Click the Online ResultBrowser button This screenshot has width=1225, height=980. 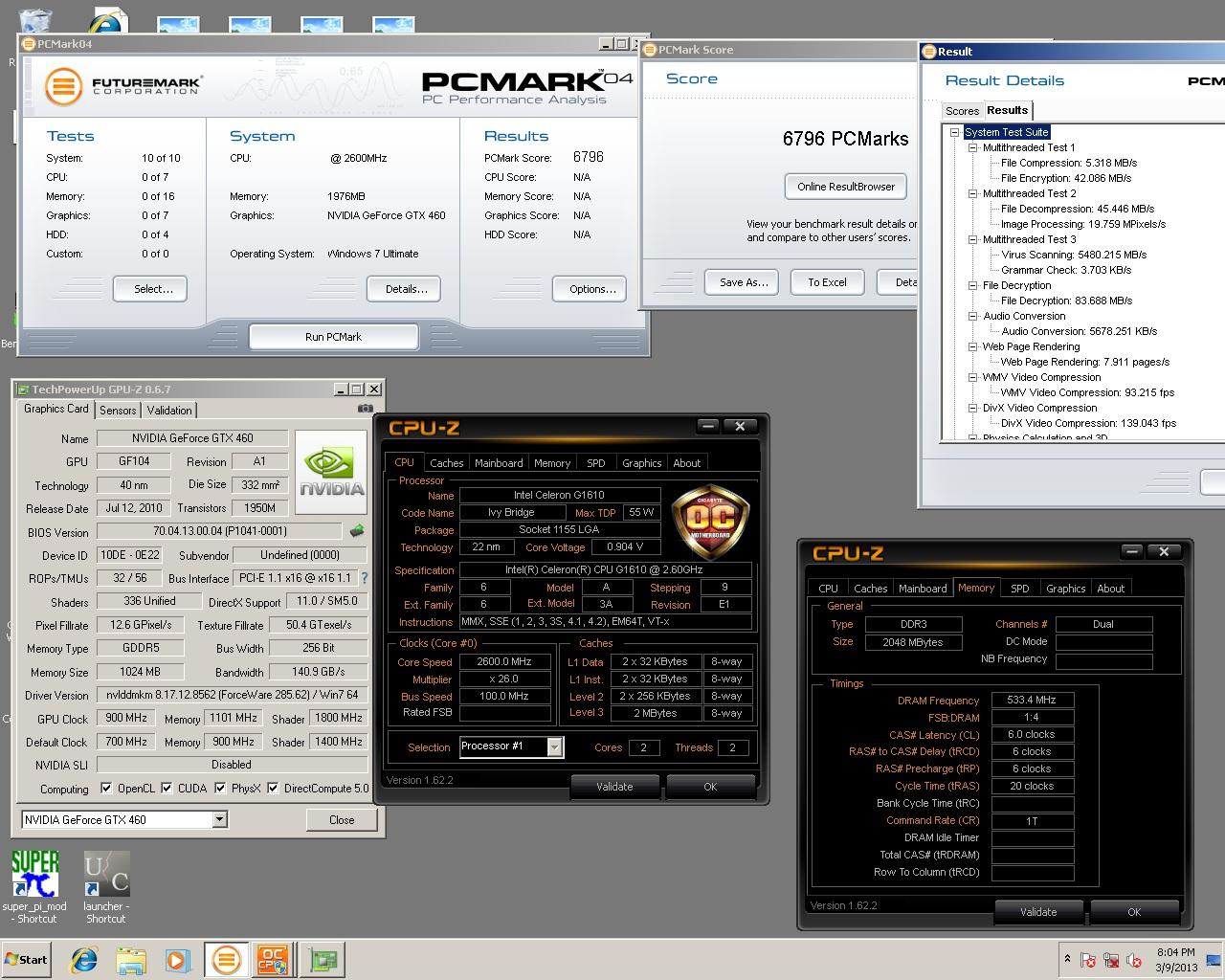846,187
